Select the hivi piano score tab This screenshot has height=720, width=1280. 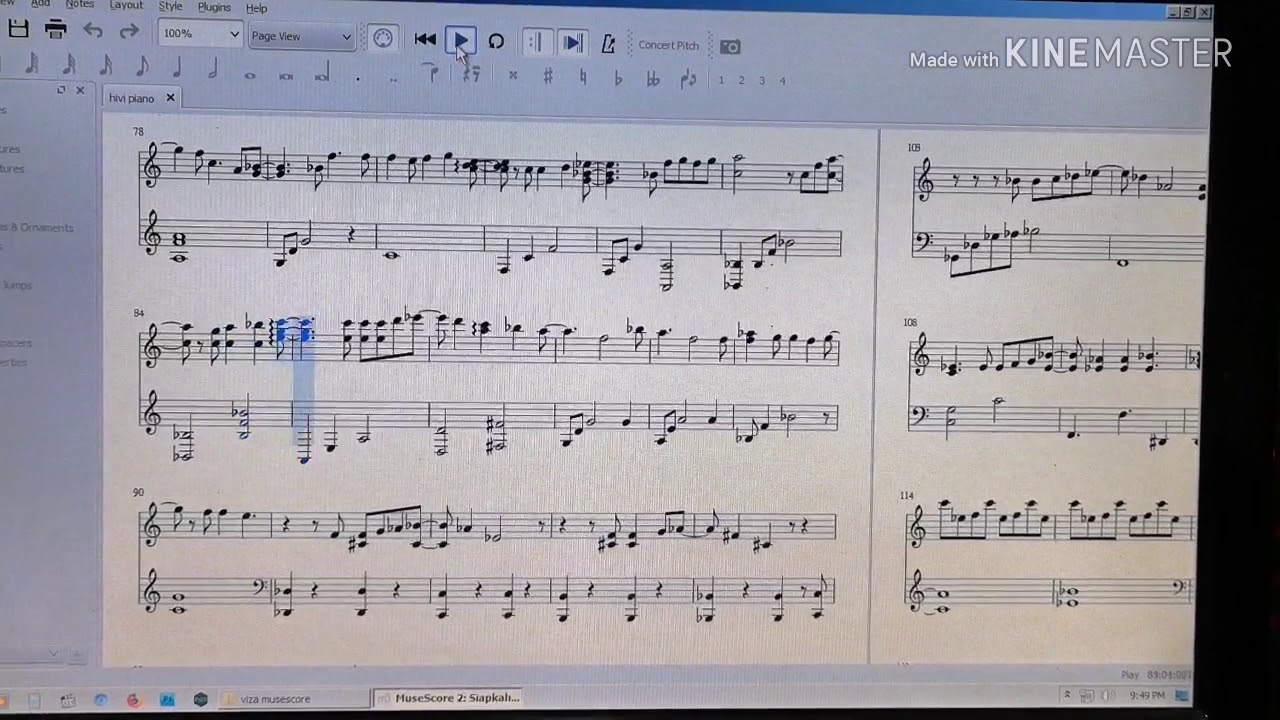pos(132,98)
